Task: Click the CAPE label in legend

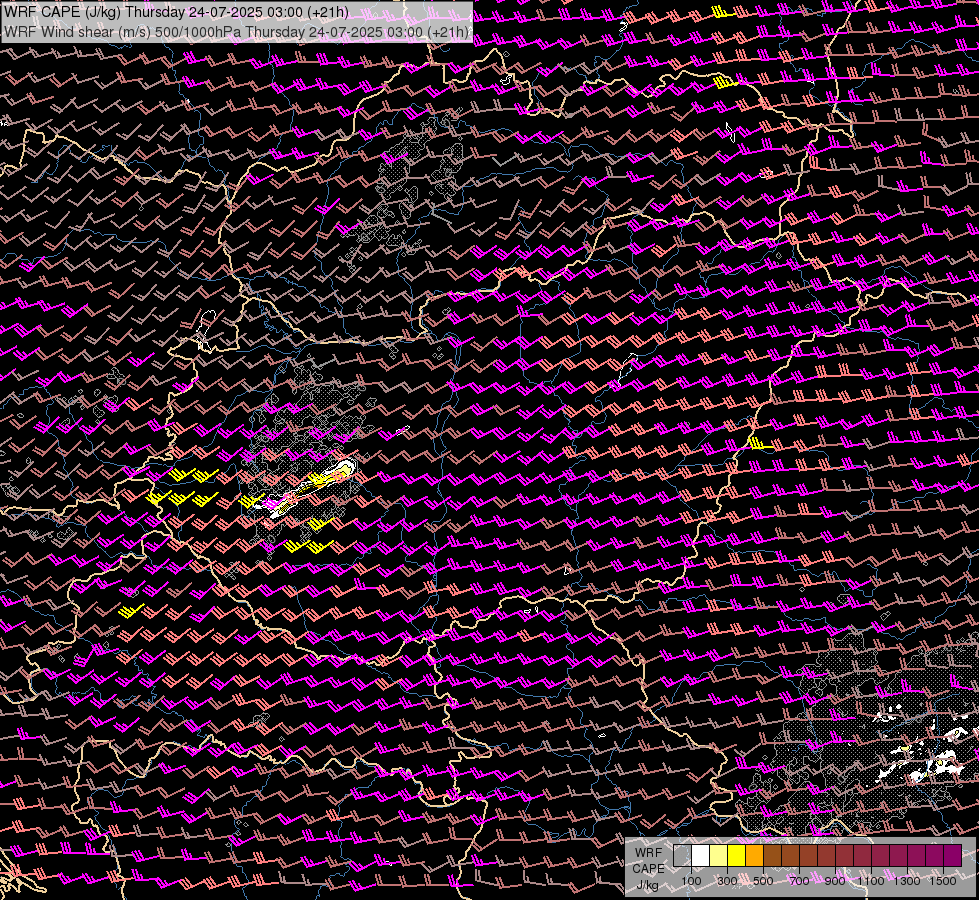Action: (649, 869)
